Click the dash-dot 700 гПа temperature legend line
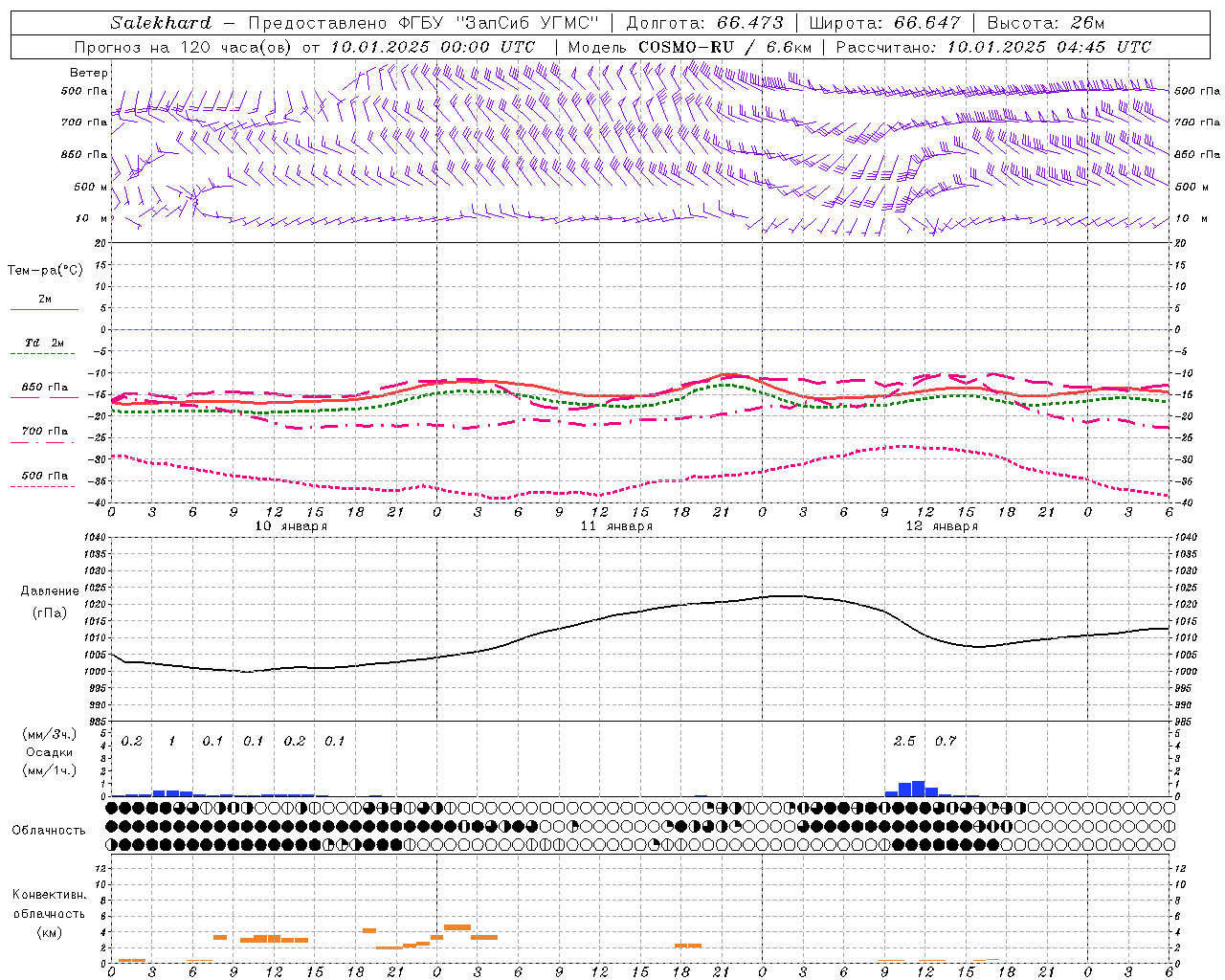This screenshot has height=980, width=1225. click(x=44, y=442)
